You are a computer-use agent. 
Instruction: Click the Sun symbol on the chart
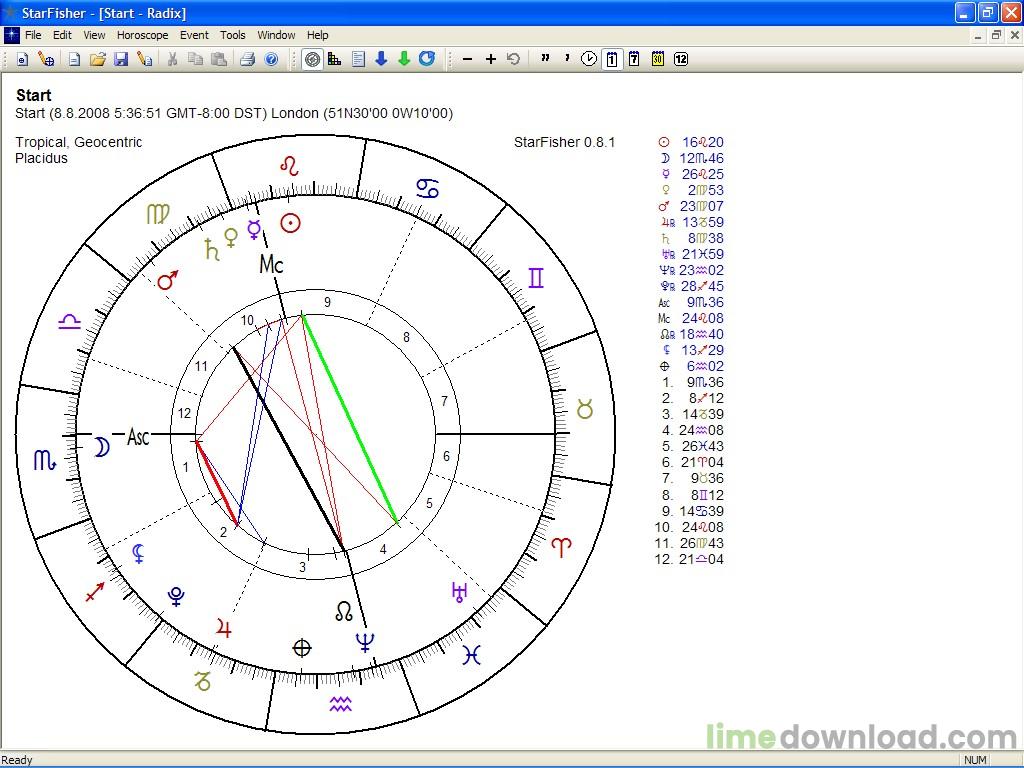pos(290,223)
